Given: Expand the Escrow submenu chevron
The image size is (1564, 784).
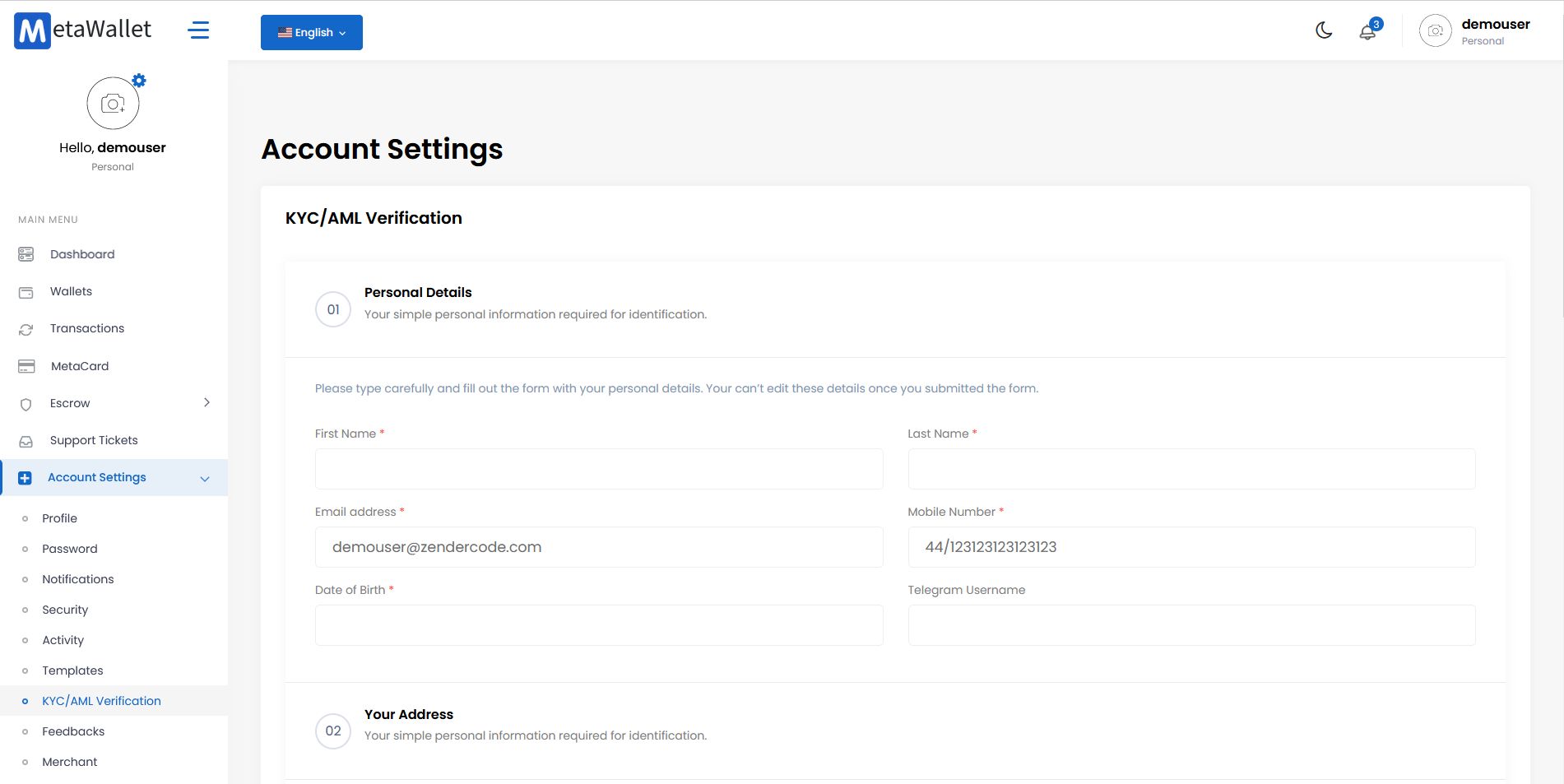Looking at the screenshot, I should pyautogui.click(x=207, y=402).
